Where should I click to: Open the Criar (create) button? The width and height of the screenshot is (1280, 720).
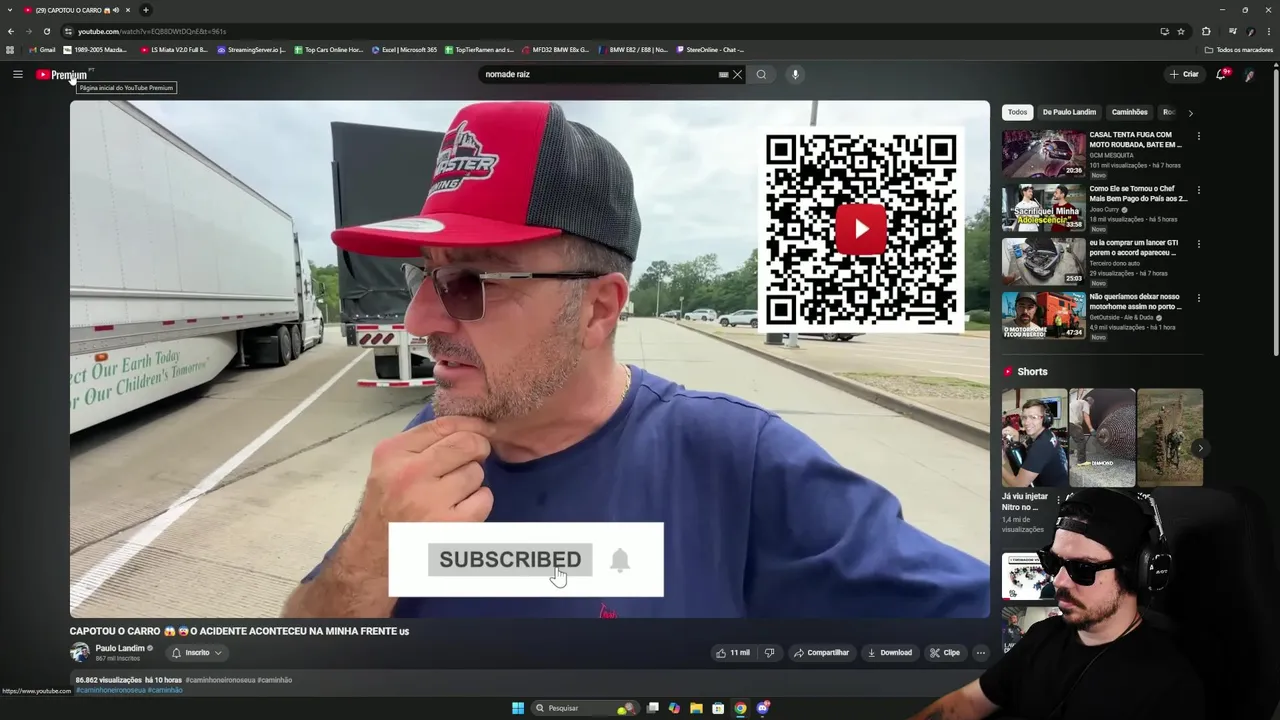(1184, 74)
